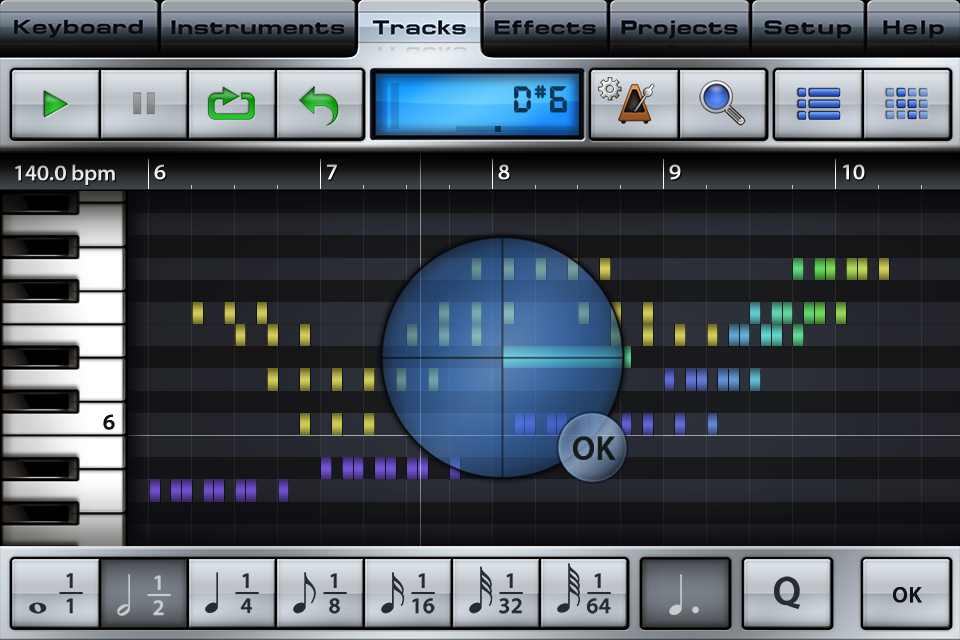This screenshot has height=640, width=960.
Task: Select eighth note 1/8 length
Action: coord(320,593)
